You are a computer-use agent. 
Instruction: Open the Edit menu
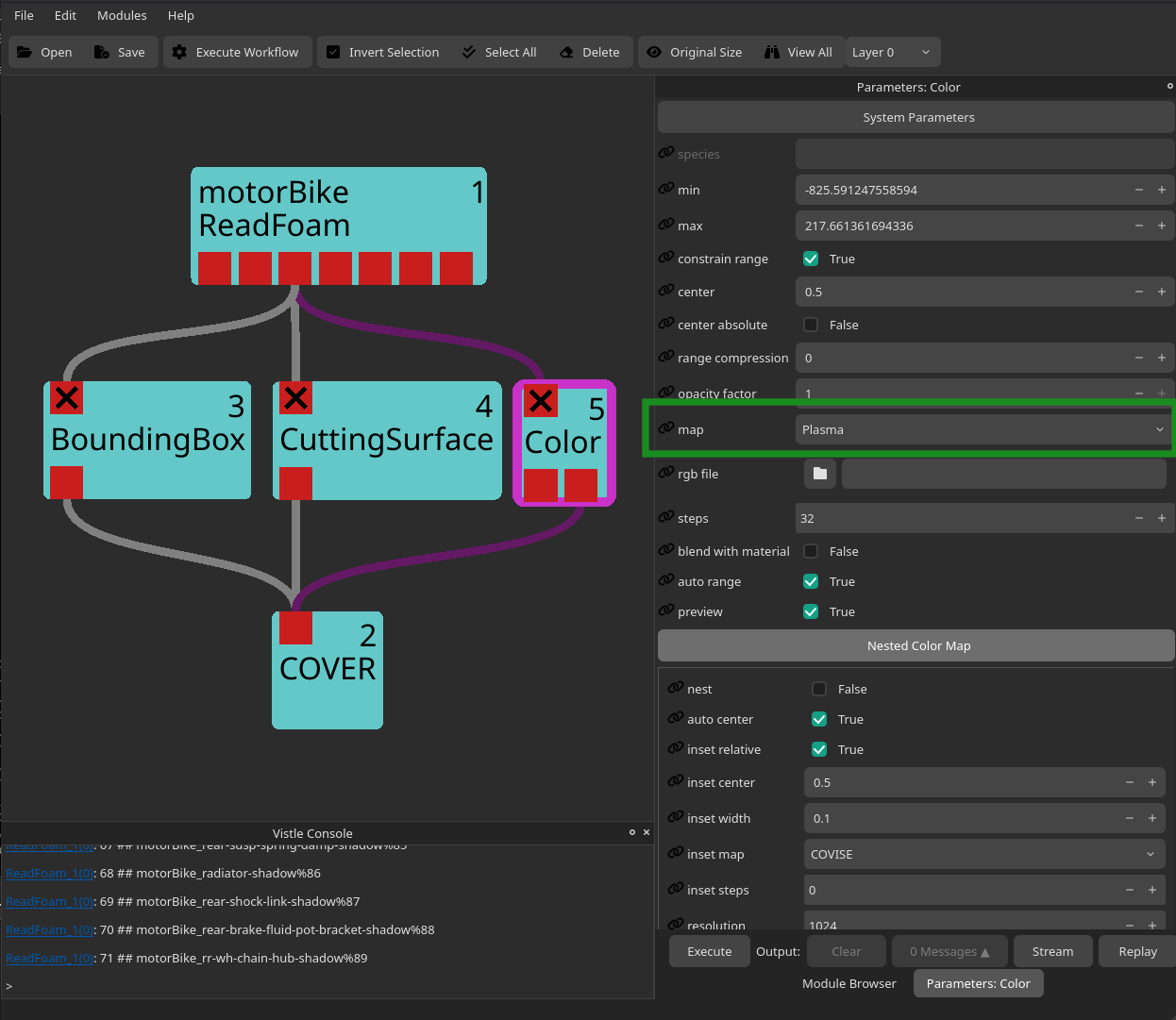click(x=65, y=15)
